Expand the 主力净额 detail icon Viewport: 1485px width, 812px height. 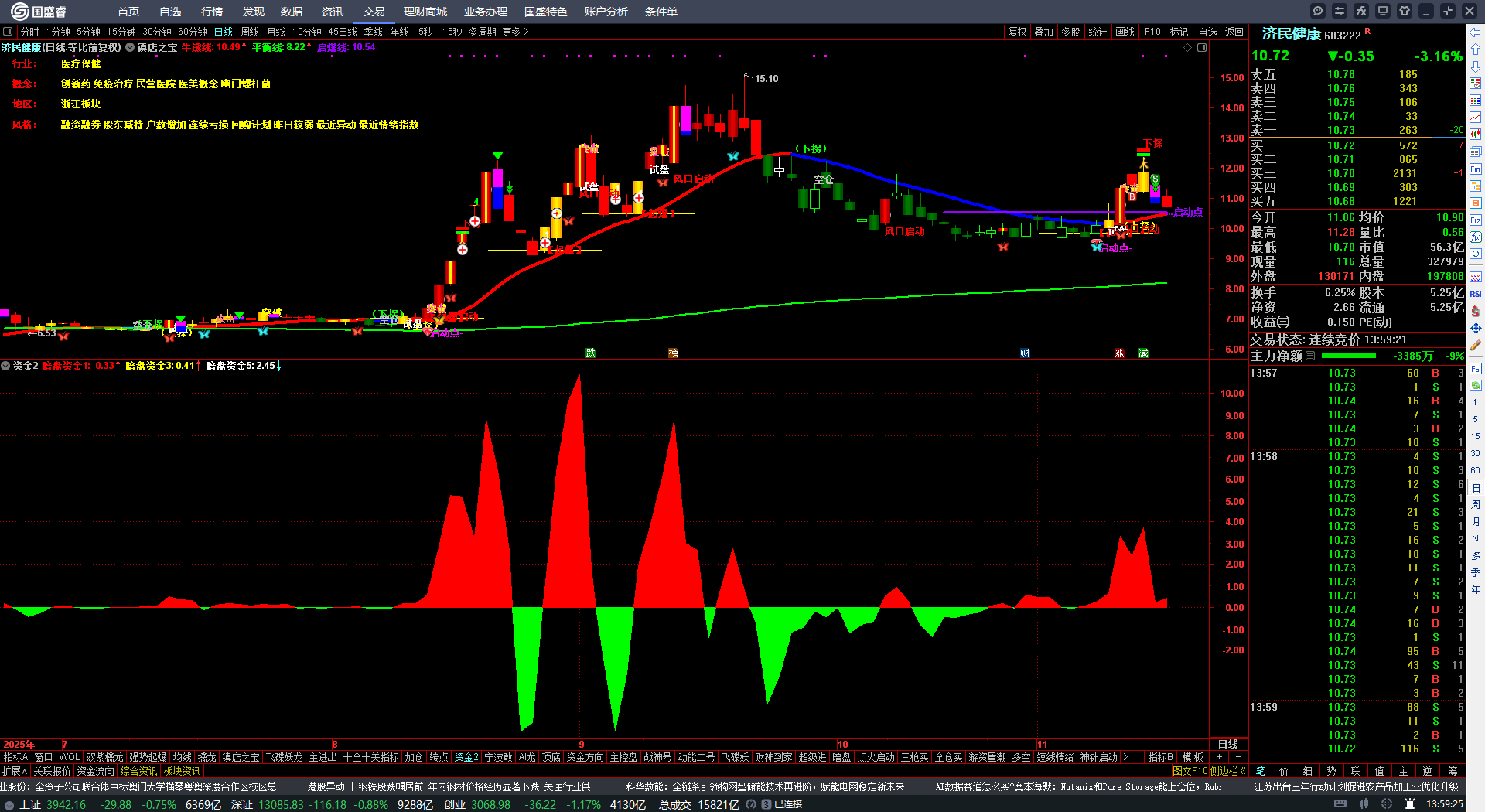point(1310,356)
